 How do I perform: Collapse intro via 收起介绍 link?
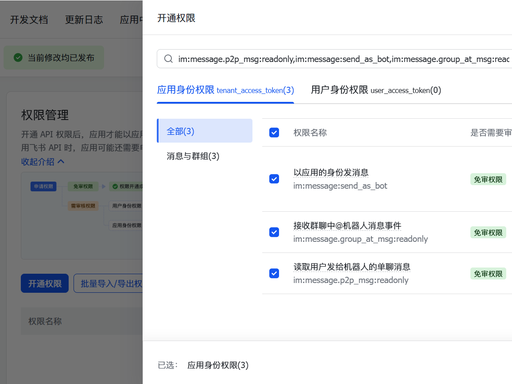pyautogui.click(x=42, y=162)
